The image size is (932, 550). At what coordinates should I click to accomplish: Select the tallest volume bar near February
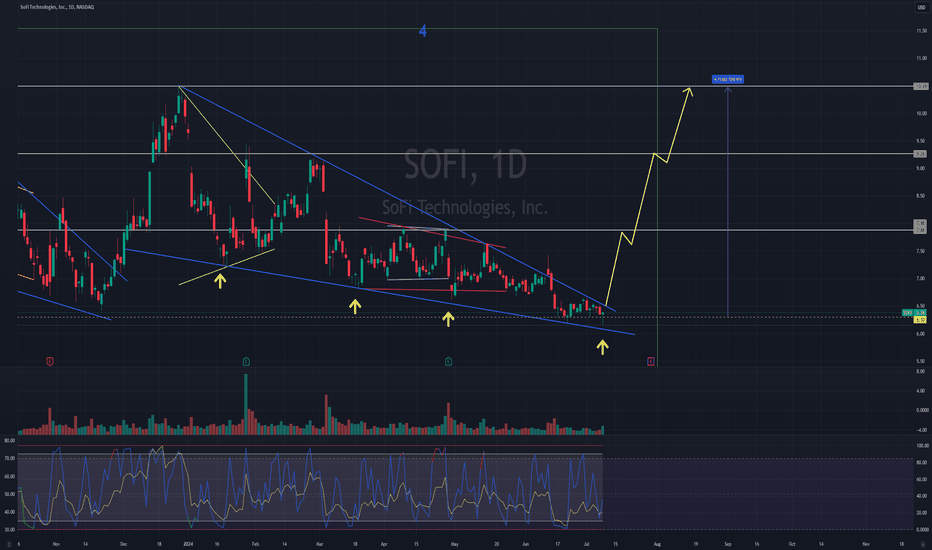tap(246, 404)
